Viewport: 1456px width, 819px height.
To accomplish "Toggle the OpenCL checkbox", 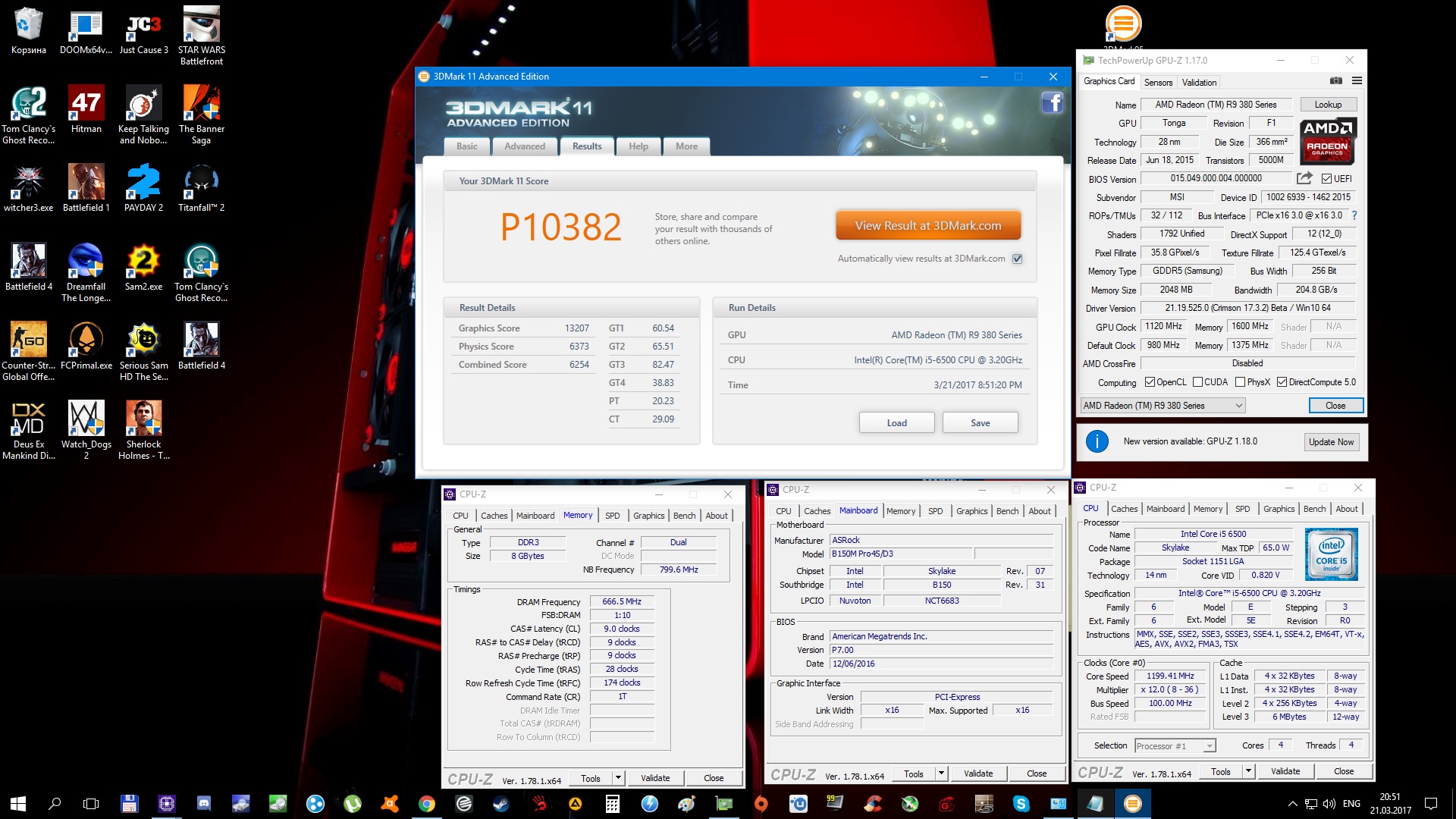I will pyautogui.click(x=1150, y=382).
